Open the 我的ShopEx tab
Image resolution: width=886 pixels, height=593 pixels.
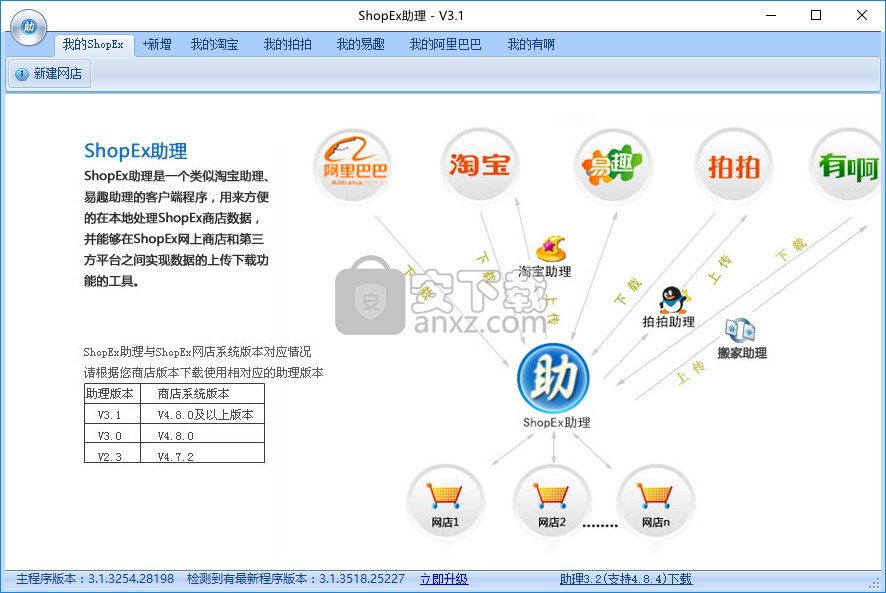pos(94,44)
